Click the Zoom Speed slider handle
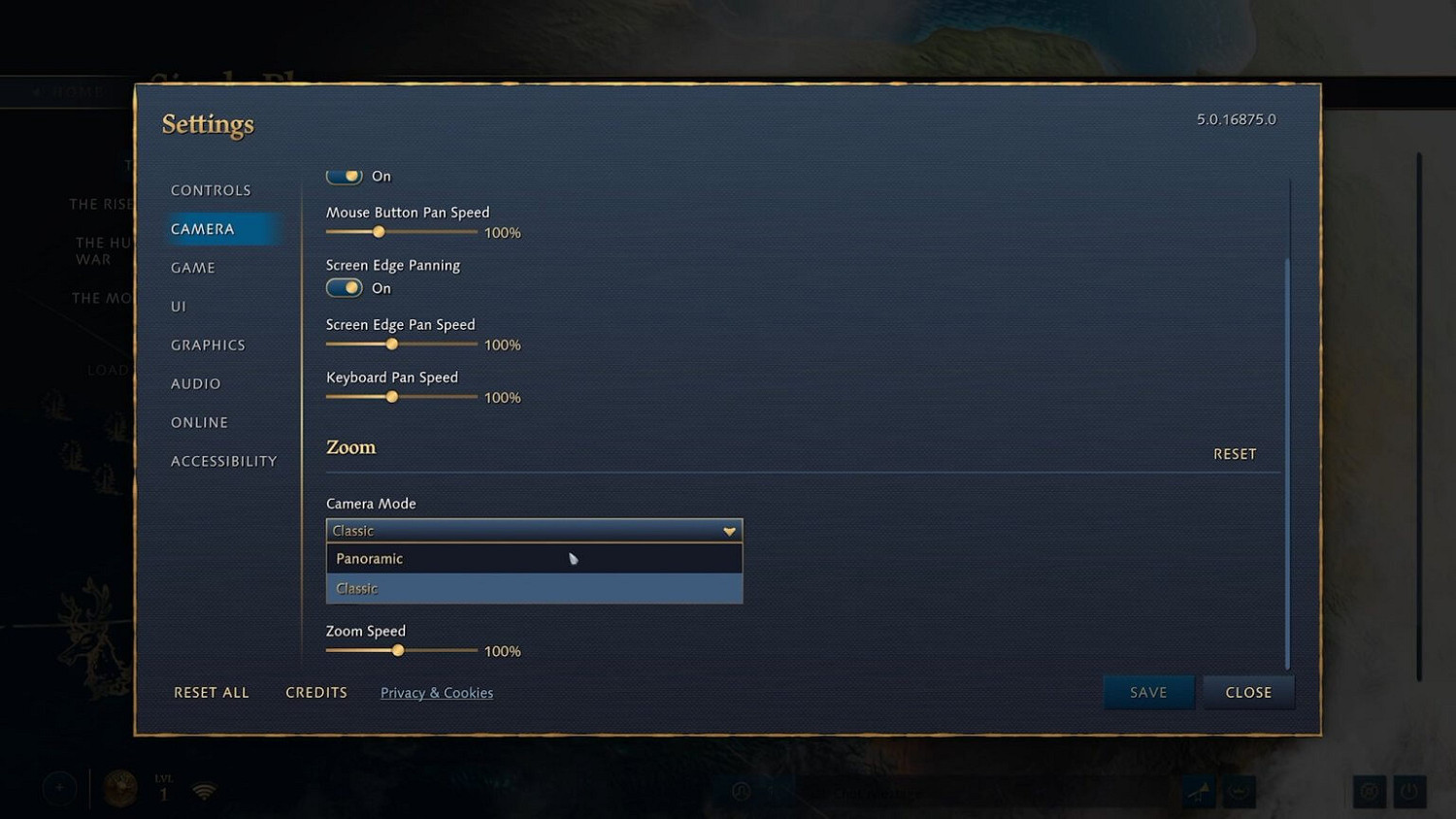The image size is (1456, 819). pyautogui.click(x=398, y=650)
